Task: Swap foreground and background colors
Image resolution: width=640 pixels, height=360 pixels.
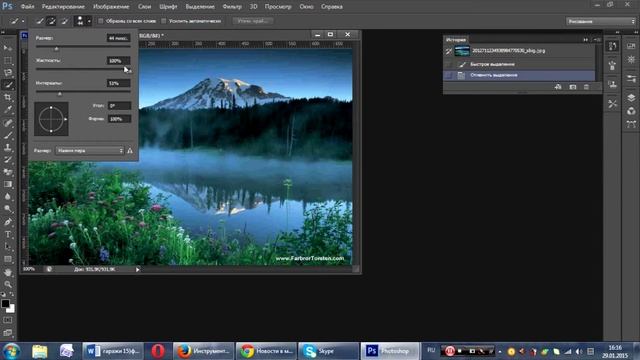Action: [x=11, y=294]
